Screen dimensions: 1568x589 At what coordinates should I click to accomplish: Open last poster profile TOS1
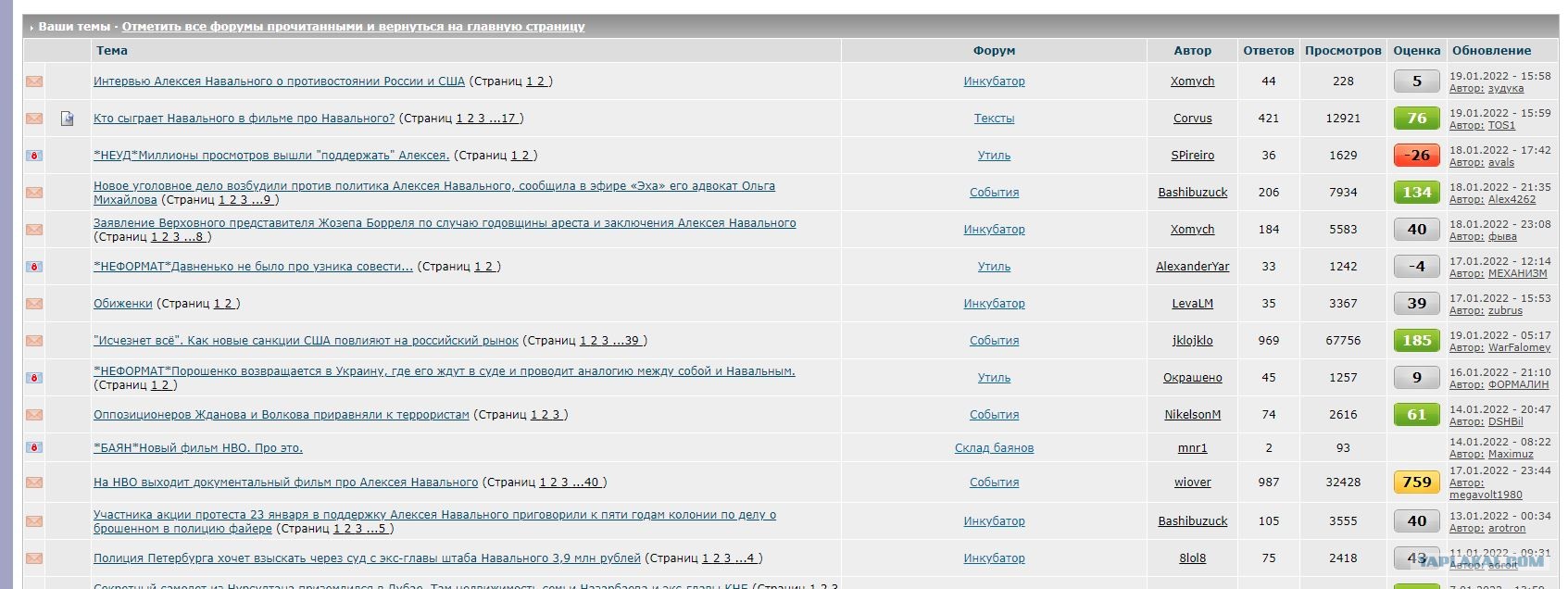pos(1501,126)
